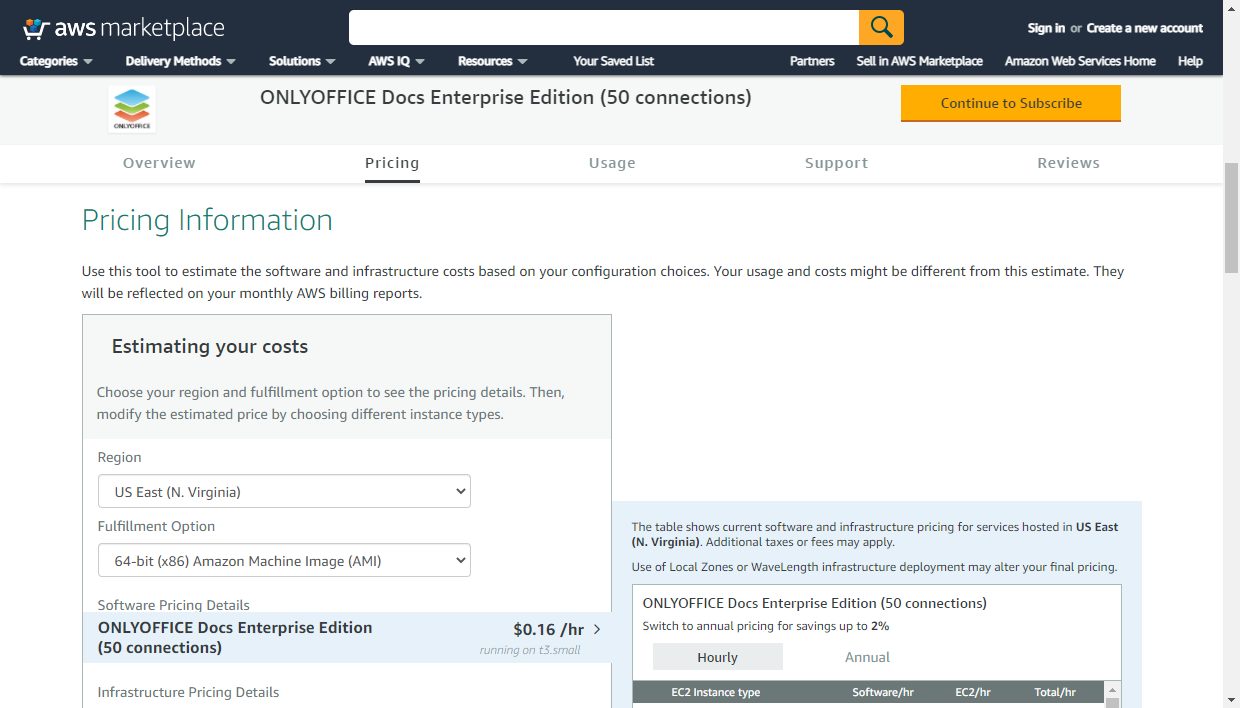Open the Fulfillment Option dropdown
The image size is (1240, 708).
coord(284,561)
